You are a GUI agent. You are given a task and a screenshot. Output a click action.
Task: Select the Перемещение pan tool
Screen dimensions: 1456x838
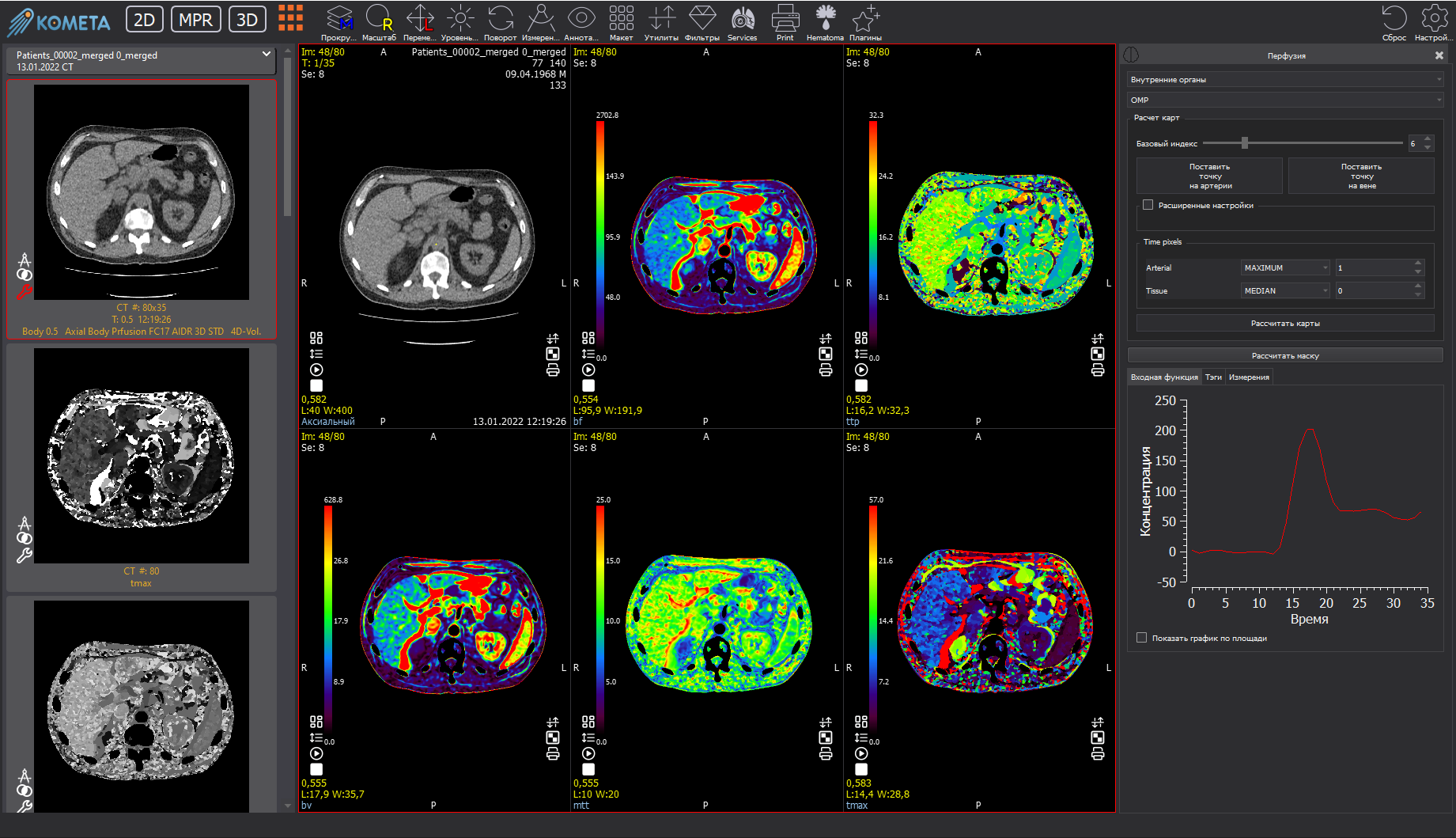(420, 22)
